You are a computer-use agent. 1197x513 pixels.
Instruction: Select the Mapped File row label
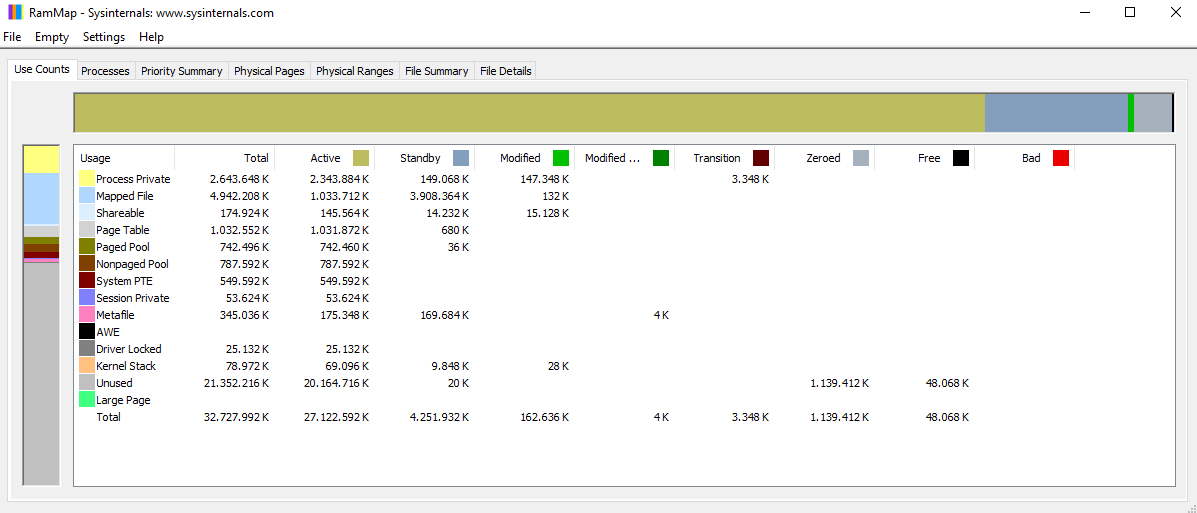click(124, 196)
